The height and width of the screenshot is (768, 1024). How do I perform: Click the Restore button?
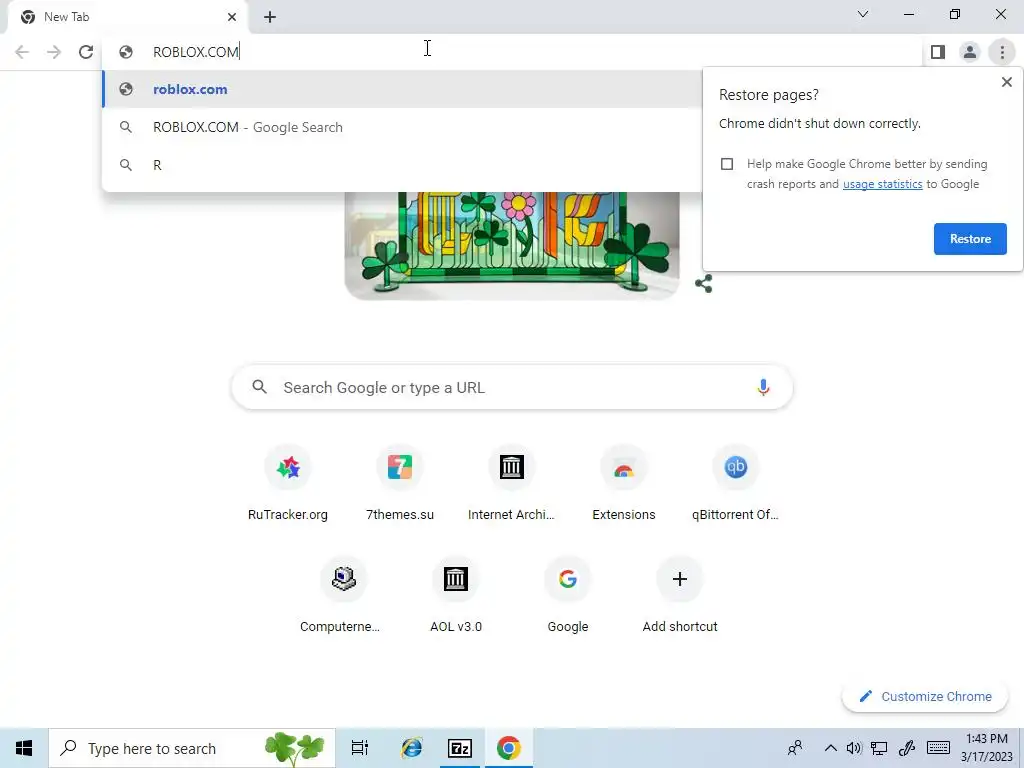[x=970, y=239]
